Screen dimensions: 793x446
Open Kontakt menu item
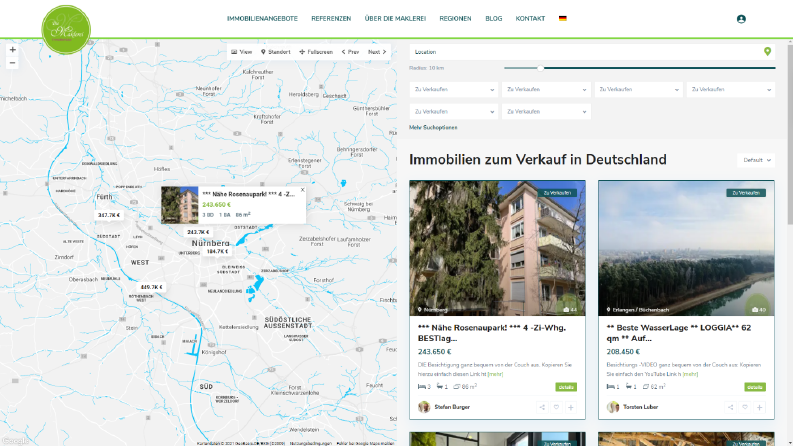click(530, 18)
